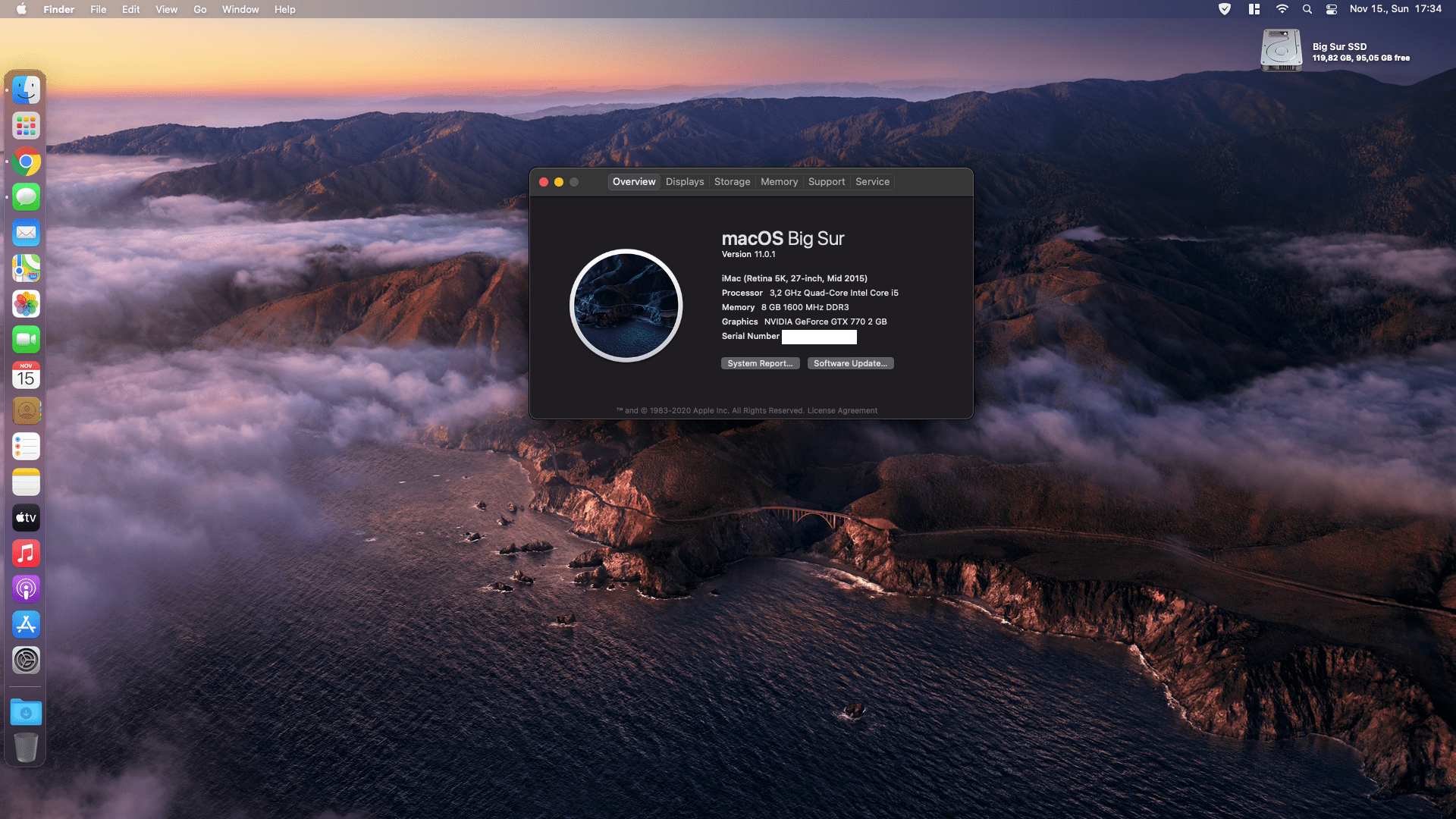This screenshot has height=819, width=1456.
Task: Switch to the Memory tab
Action: [779, 182]
